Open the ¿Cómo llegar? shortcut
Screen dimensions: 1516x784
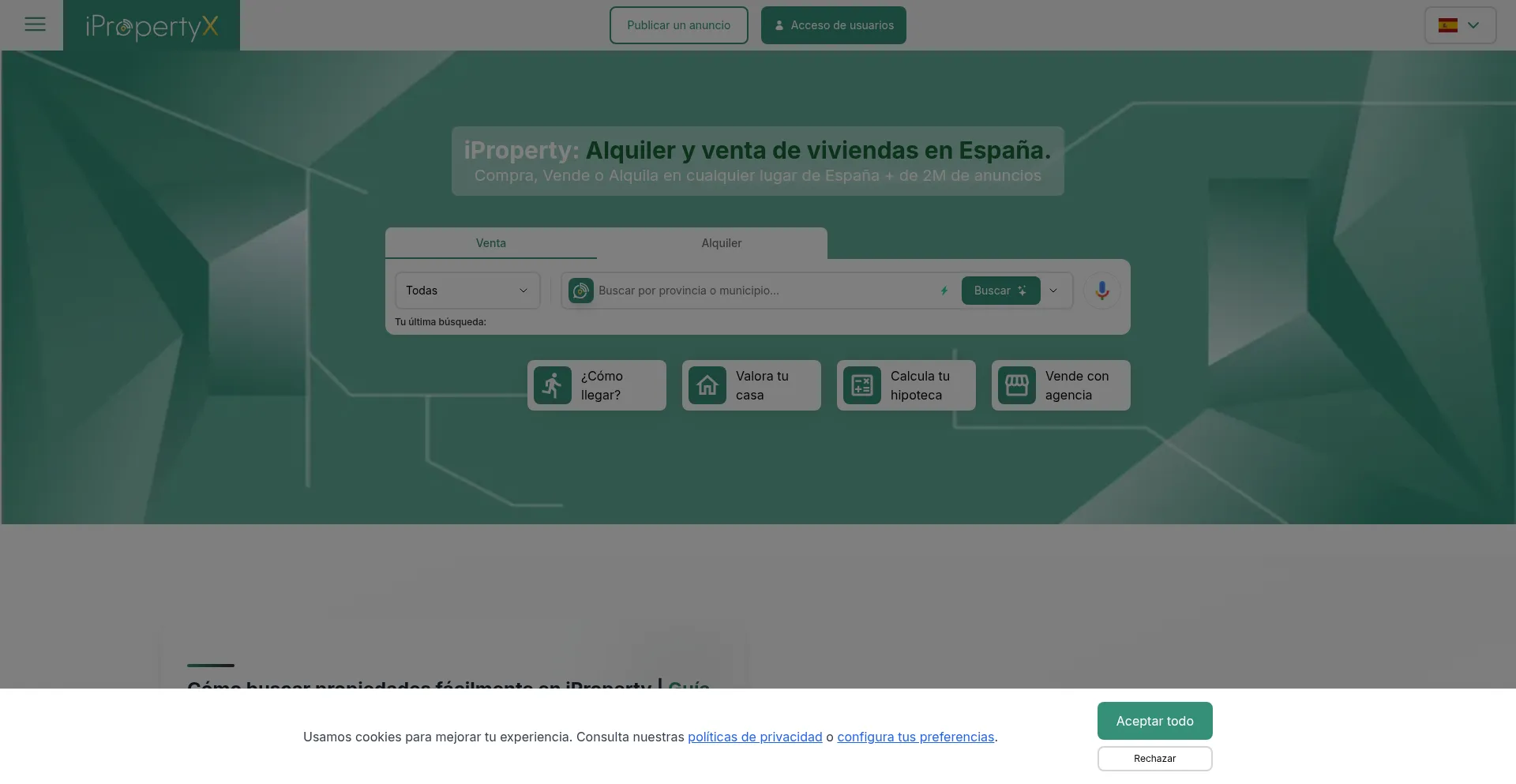click(597, 385)
